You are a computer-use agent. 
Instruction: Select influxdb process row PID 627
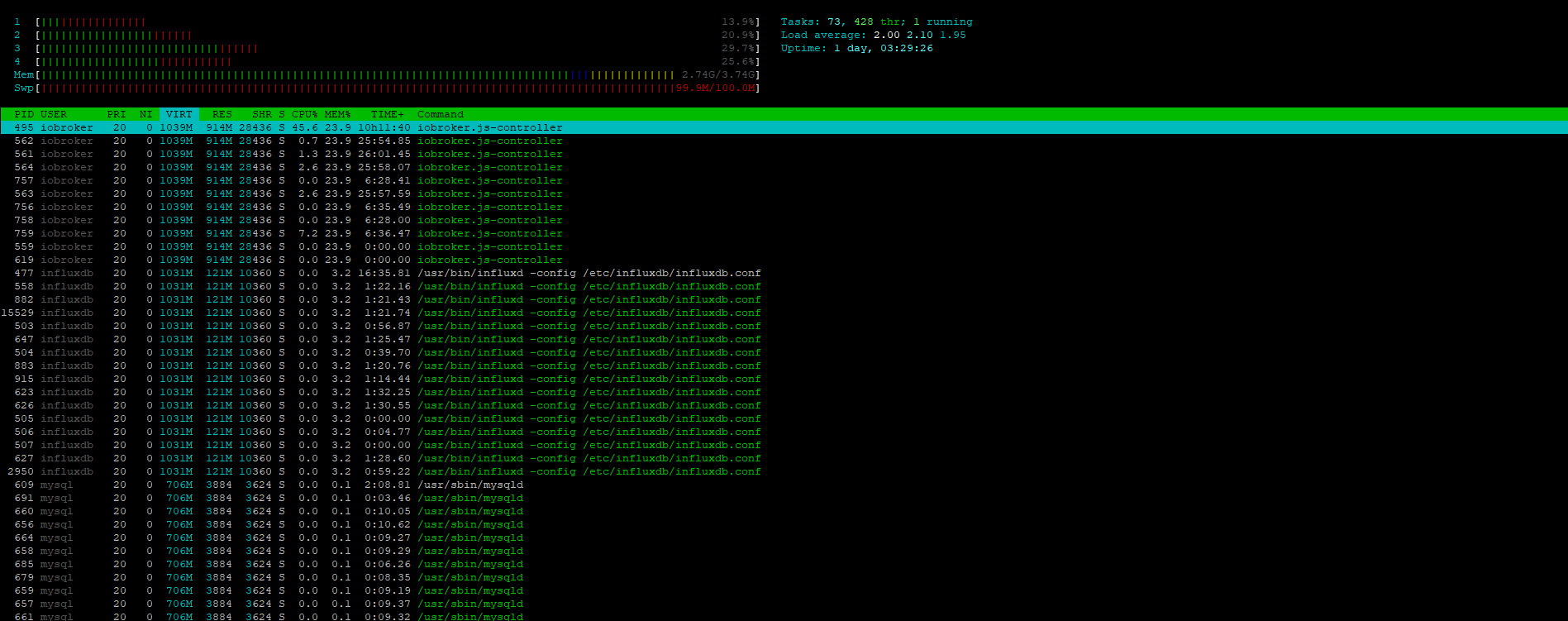tap(784, 458)
